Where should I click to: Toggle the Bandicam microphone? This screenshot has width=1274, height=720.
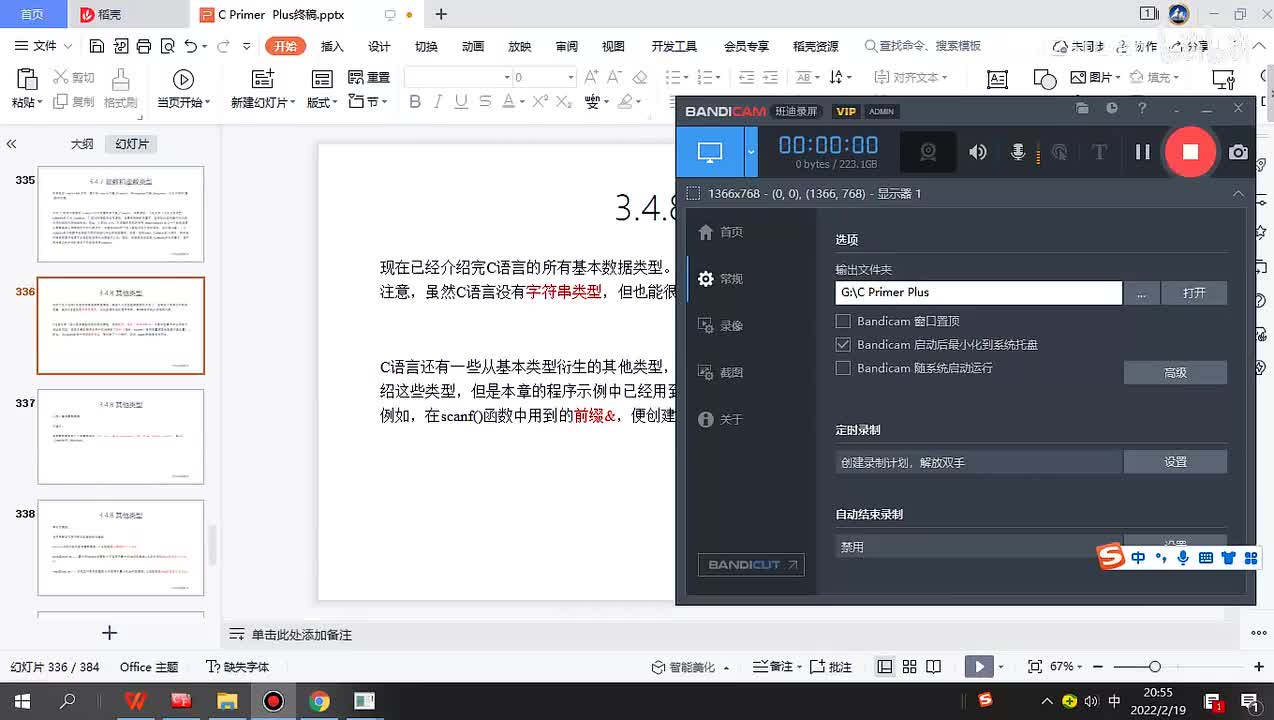pyautogui.click(x=1018, y=152)
